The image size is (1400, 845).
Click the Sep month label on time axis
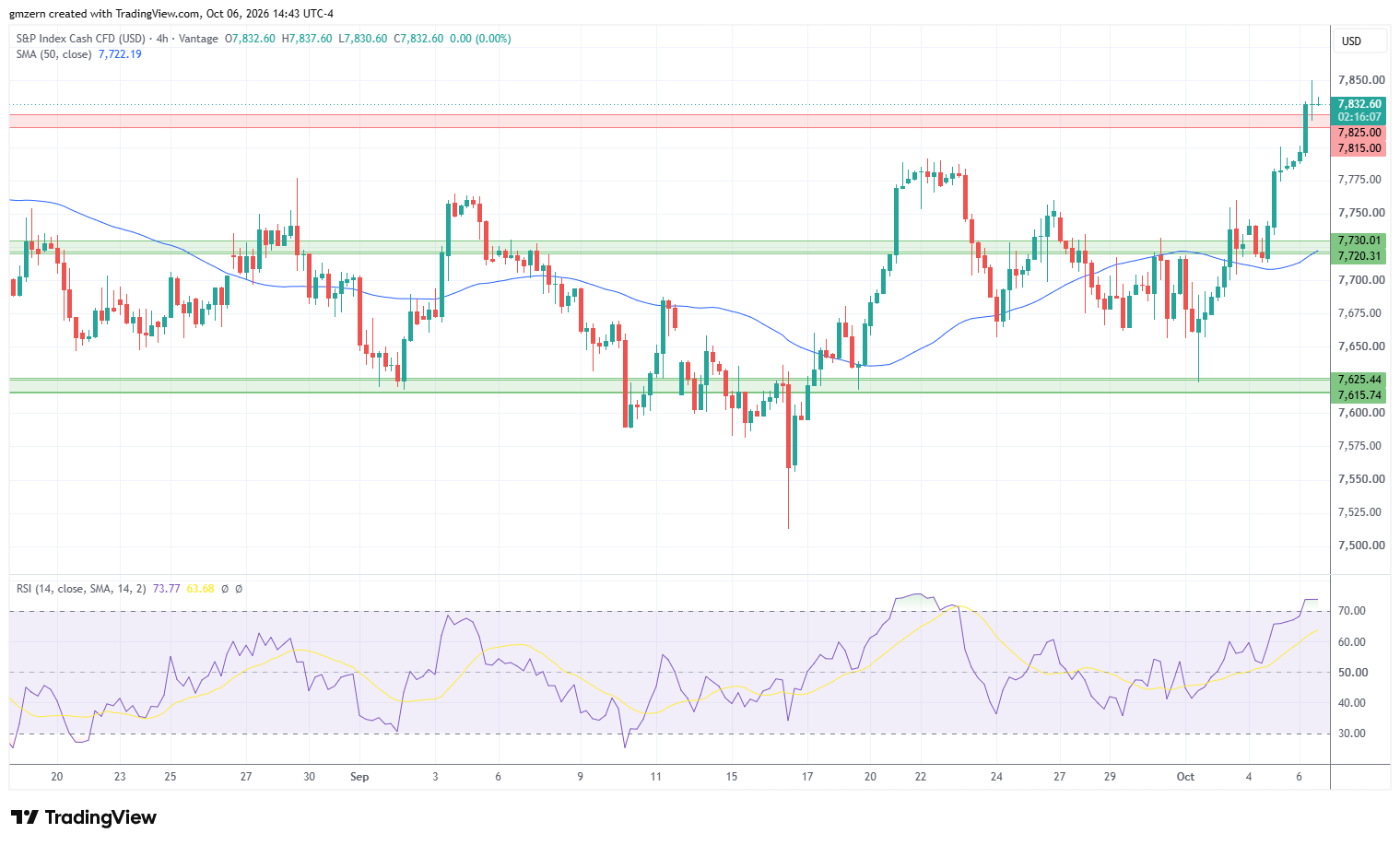tap(359, 777)
